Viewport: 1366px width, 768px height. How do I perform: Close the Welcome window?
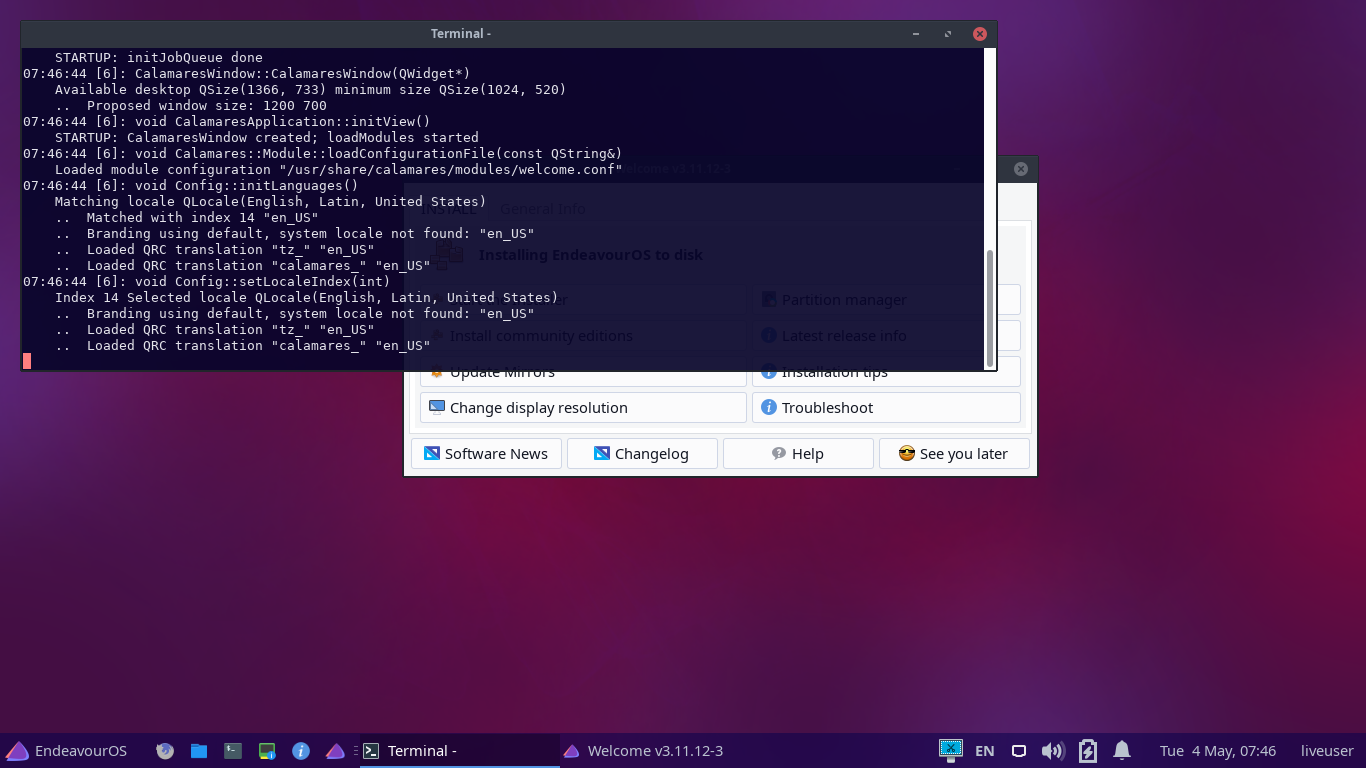point(1021,169)
